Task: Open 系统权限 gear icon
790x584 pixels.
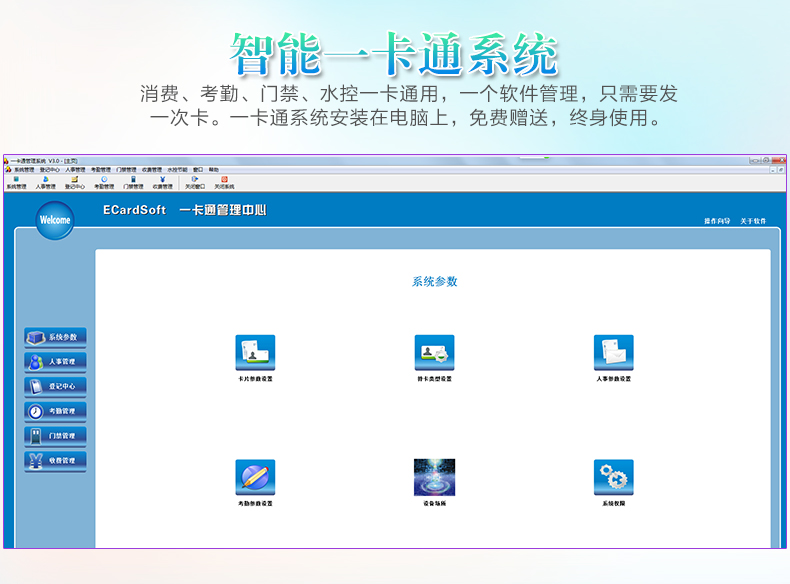Action: click(613, 477)
